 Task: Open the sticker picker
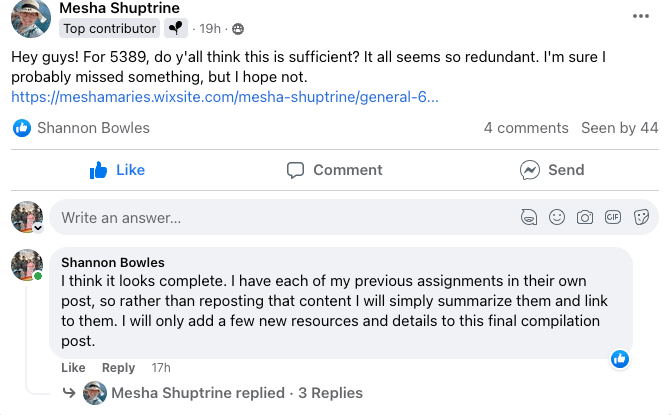[642, 217]
